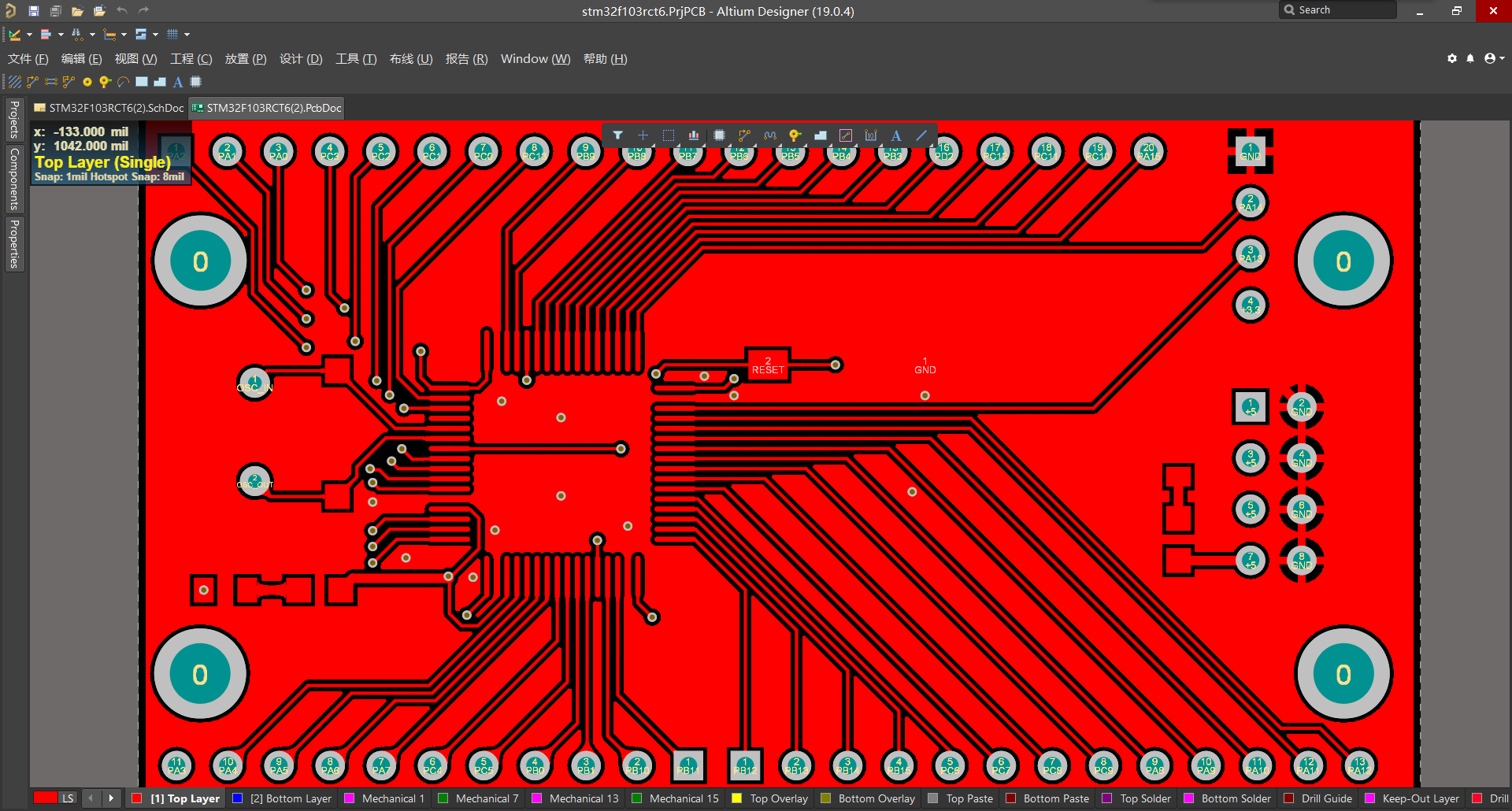The width and height of the screenshot is (1512, 811).
Task: Click the interactive route connections tool
Action: point(32,82)
